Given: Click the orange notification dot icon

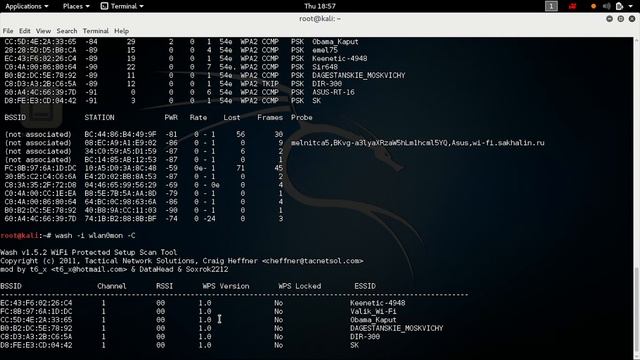Looking at the screenshot, I should [x=593, y=6].
